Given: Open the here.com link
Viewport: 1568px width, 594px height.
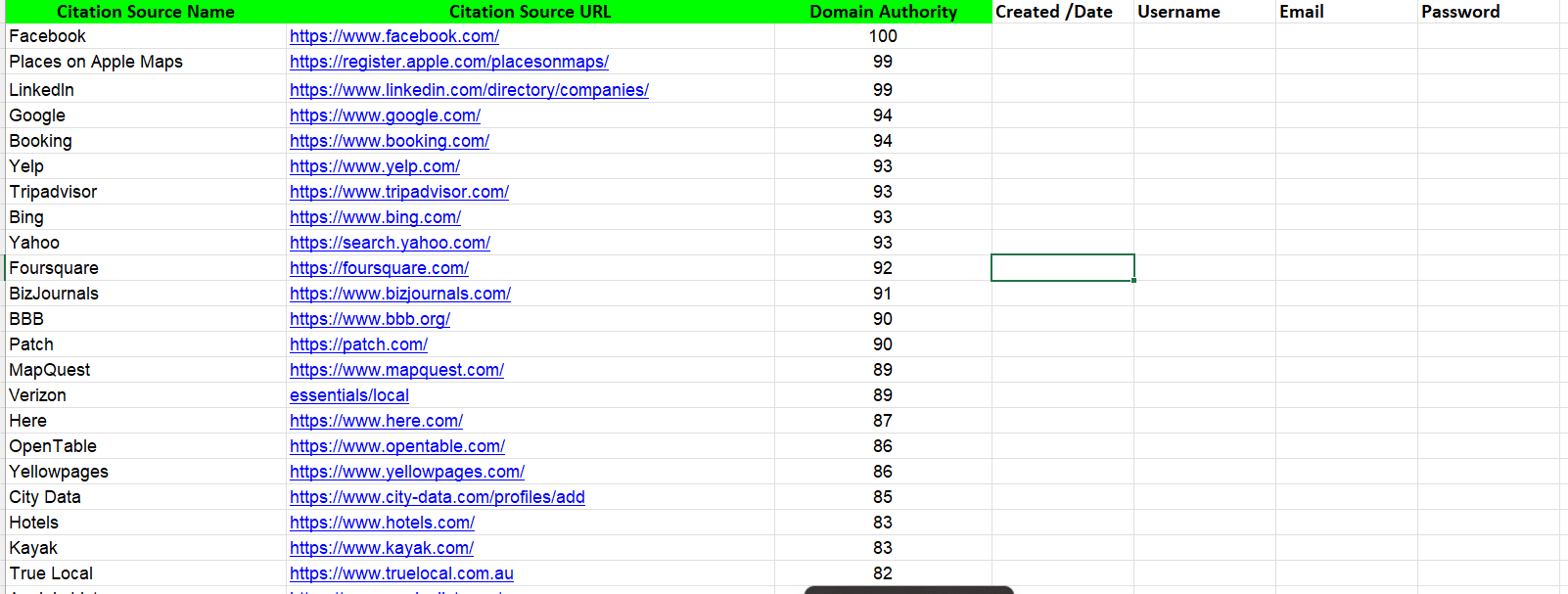Looking at the screenshot, I should click(376, 421).
